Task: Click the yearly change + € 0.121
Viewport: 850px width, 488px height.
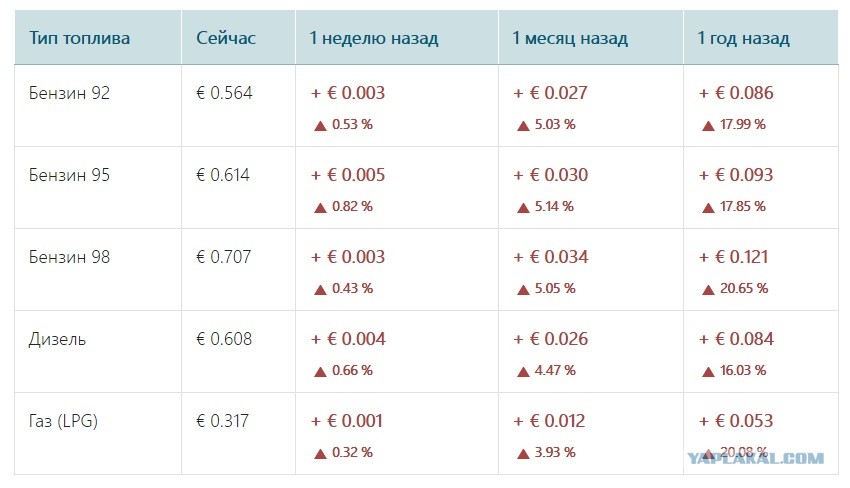Action: pyautogui.click(x=733, y=257)
